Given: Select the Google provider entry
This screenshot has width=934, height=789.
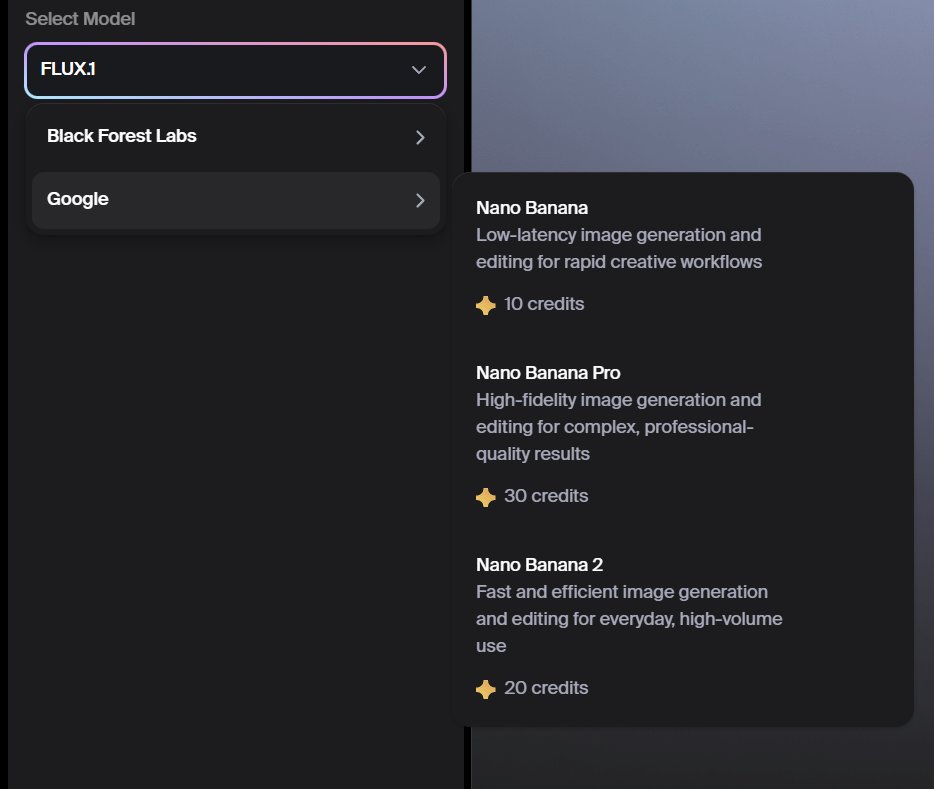Looking at the screenshot, I should click(78, 199).
